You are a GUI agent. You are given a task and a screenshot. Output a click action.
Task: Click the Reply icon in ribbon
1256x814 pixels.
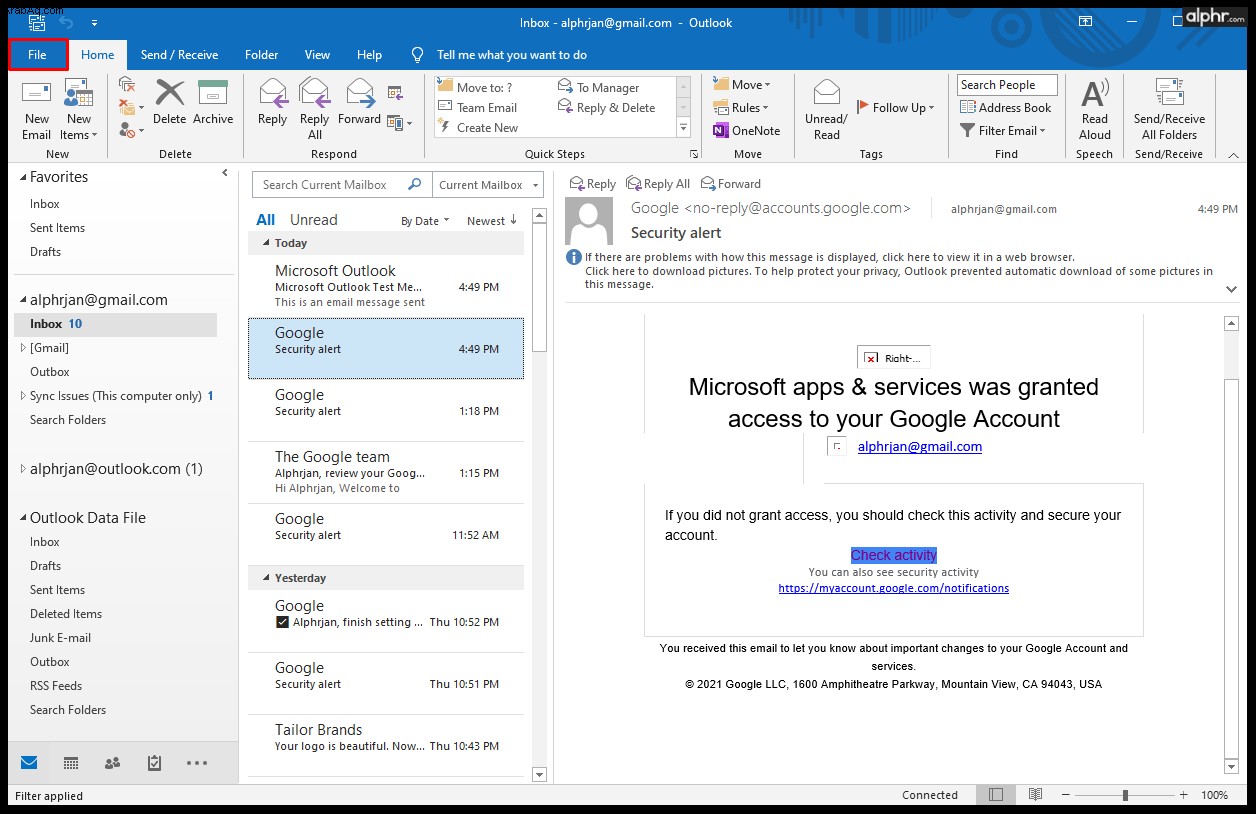273,93
